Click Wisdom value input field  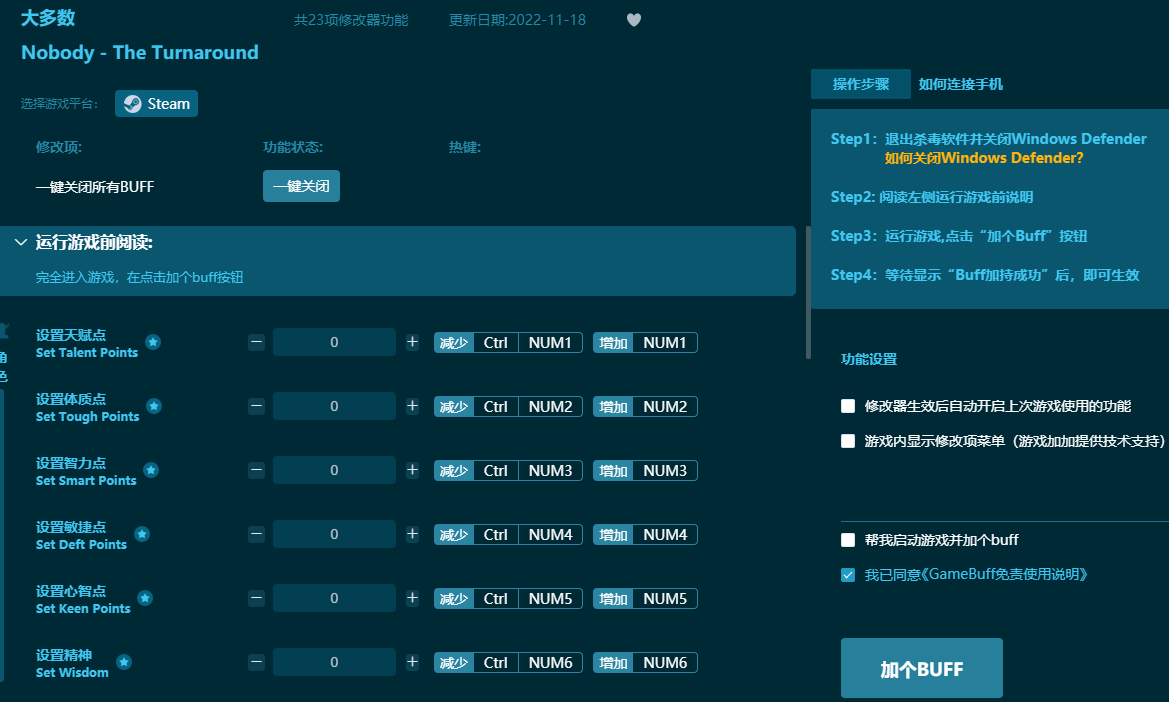pos(334,663)
